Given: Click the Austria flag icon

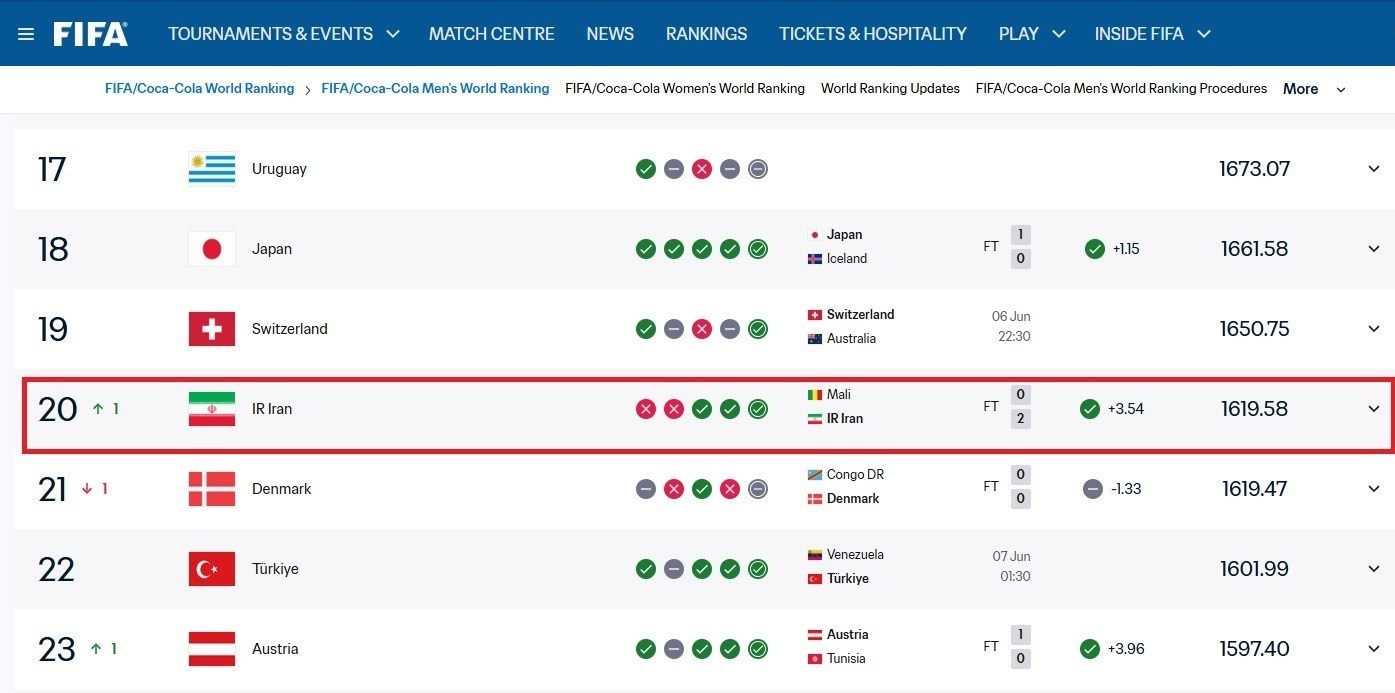Looking at the screenshot, I should [212, 649].
